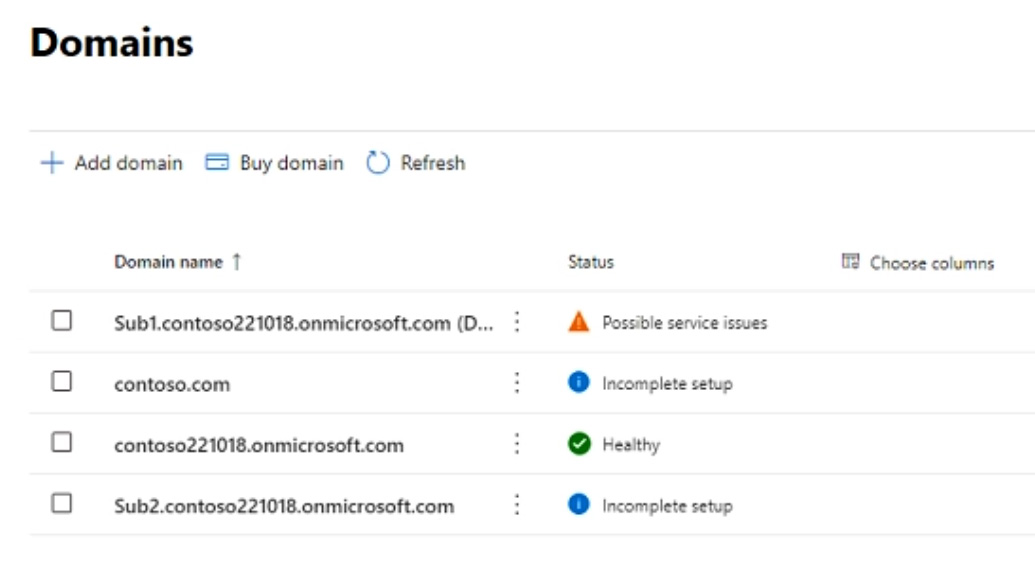1035x562 pixels.
Task: Open the Sub2.contoso221018.onmicrosoft.com domain
Action: pos(284,506)
